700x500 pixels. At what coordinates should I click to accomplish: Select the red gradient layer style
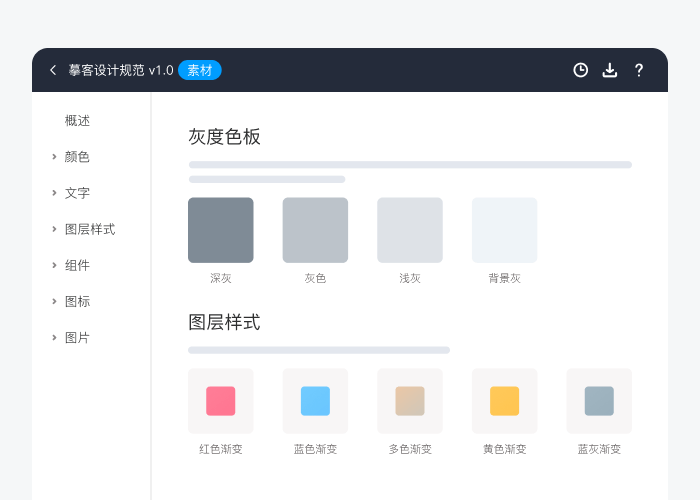click(x=220, y=401)
